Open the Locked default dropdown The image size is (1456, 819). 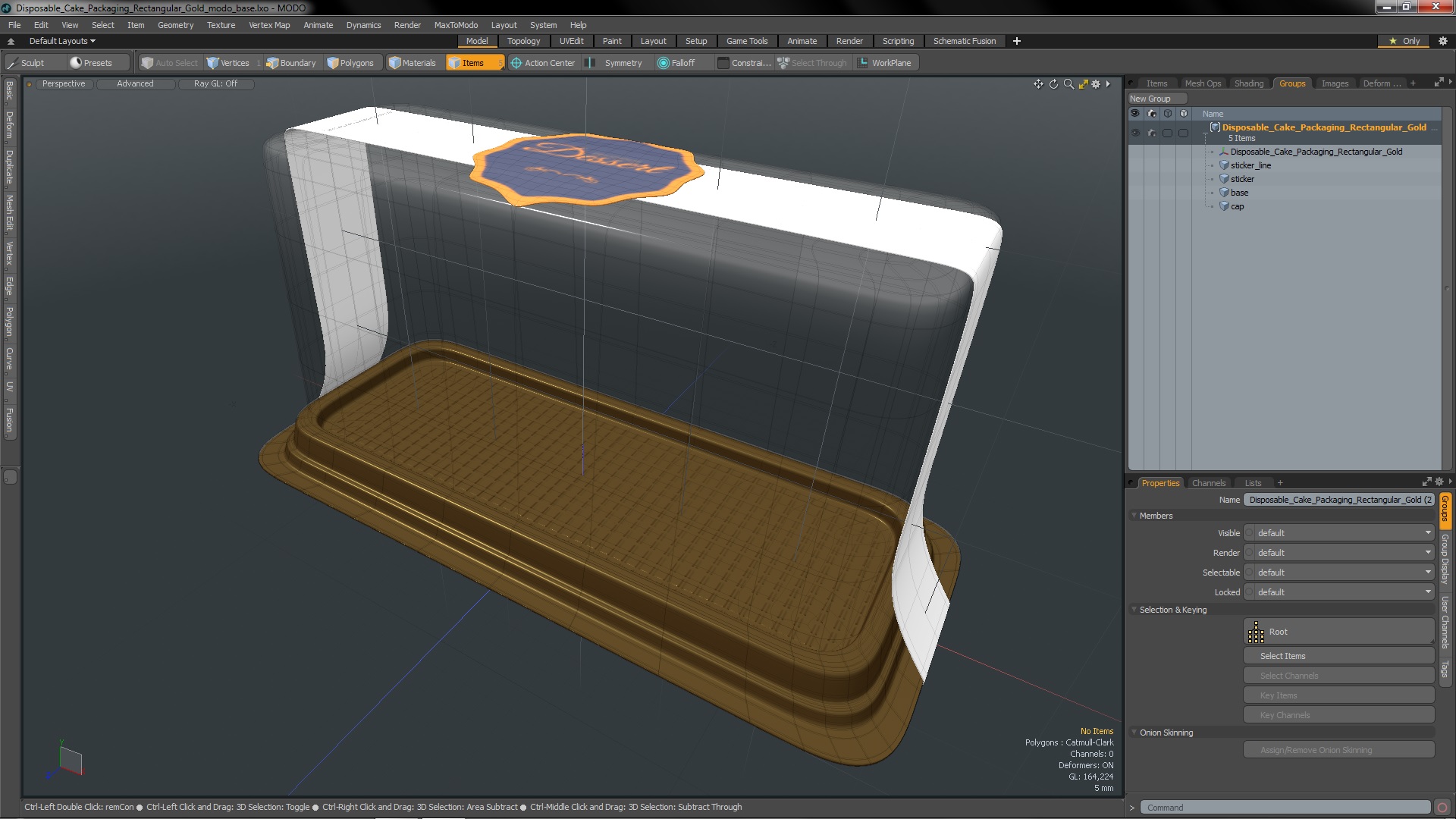(1339, 592)
